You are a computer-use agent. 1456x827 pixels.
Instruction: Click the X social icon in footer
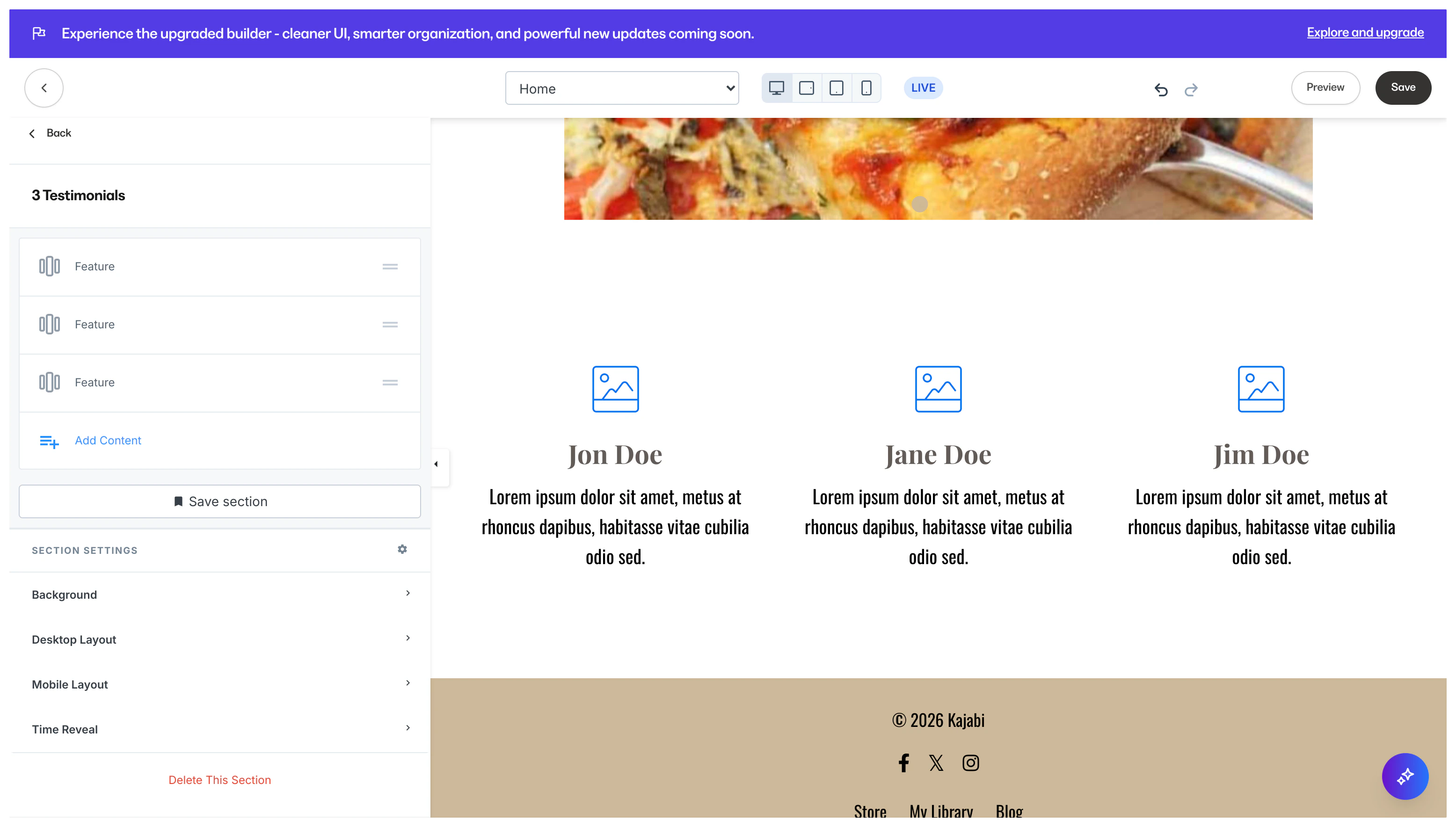click(x=936, y=763)
